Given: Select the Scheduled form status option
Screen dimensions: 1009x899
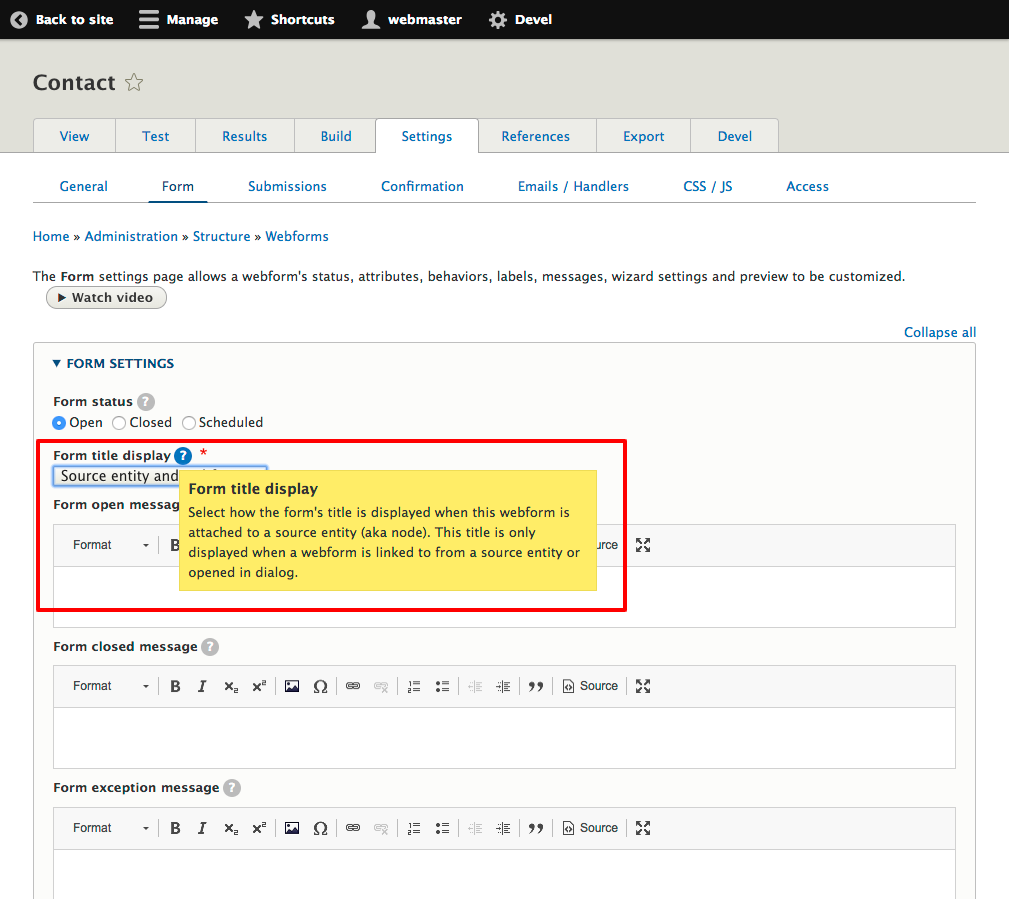Looking at the screenshot, I should point(188,422).
